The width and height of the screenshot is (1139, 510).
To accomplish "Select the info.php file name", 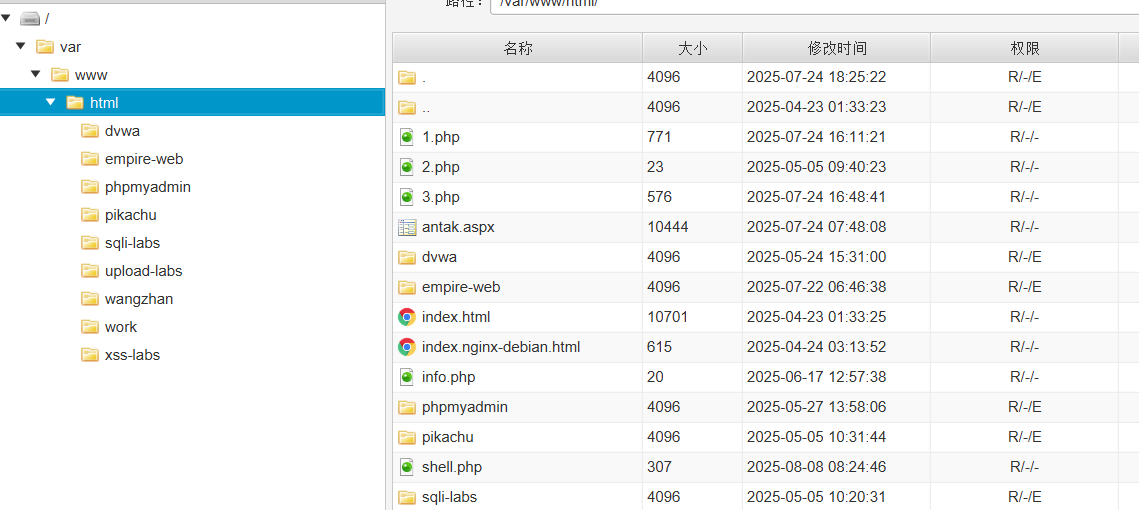I will pos(449,377).
